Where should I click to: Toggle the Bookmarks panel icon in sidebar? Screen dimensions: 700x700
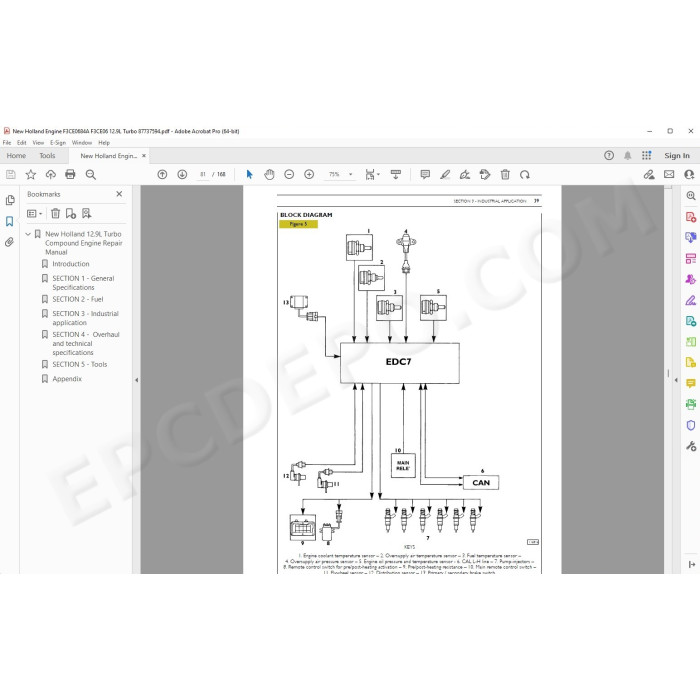[x=9, y=221]
